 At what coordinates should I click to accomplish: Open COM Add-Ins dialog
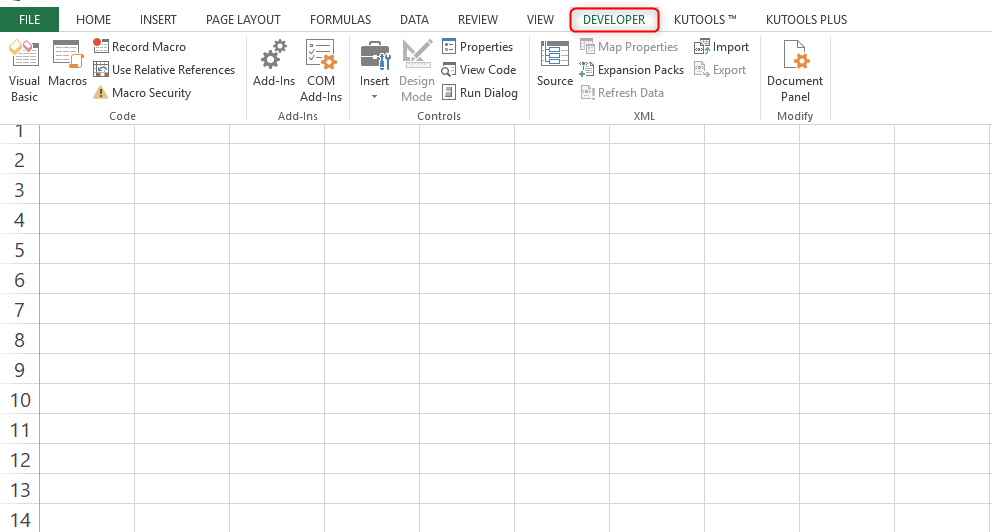[x=321, y=71]
